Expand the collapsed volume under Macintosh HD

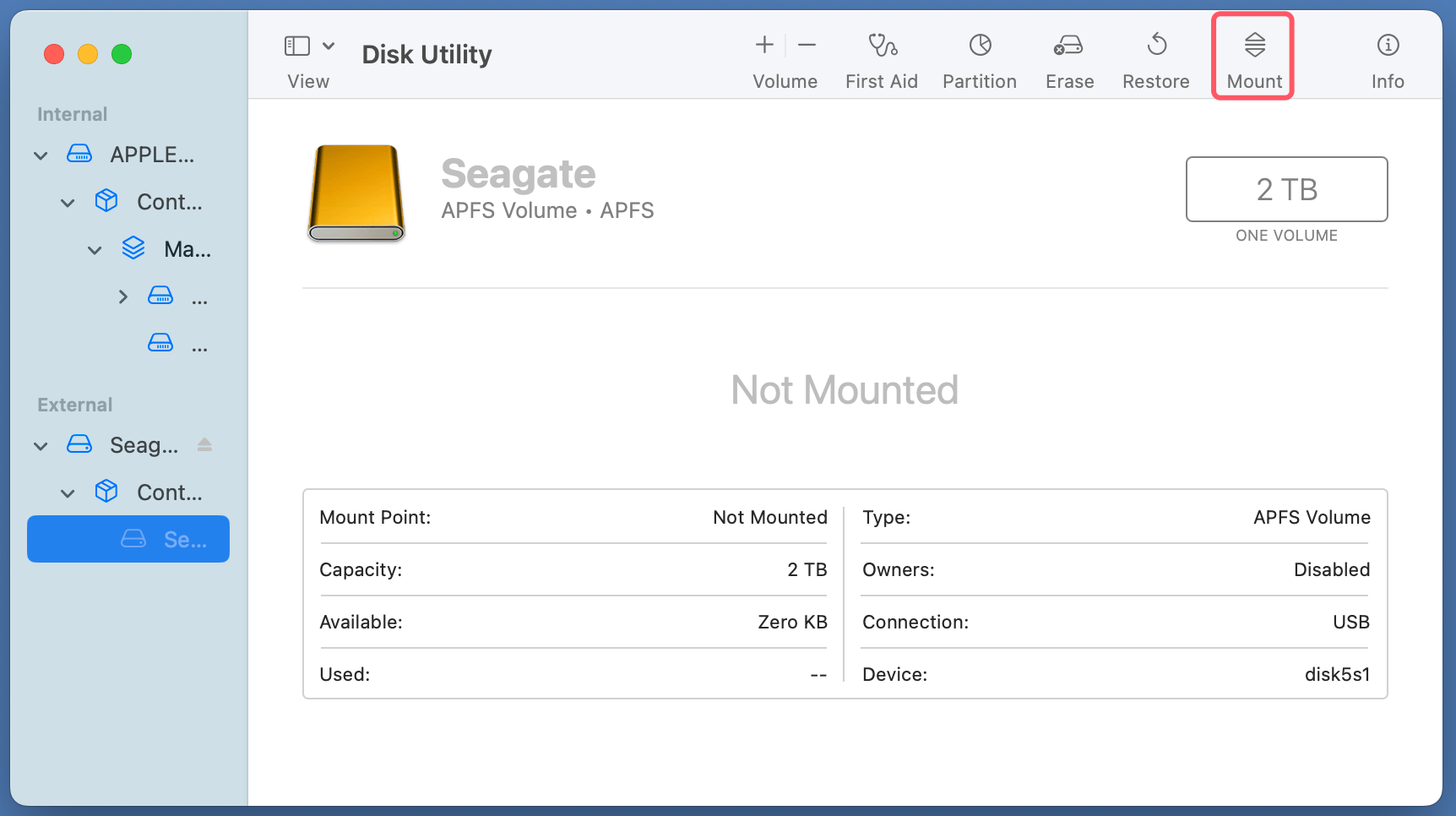click(122, 296)
